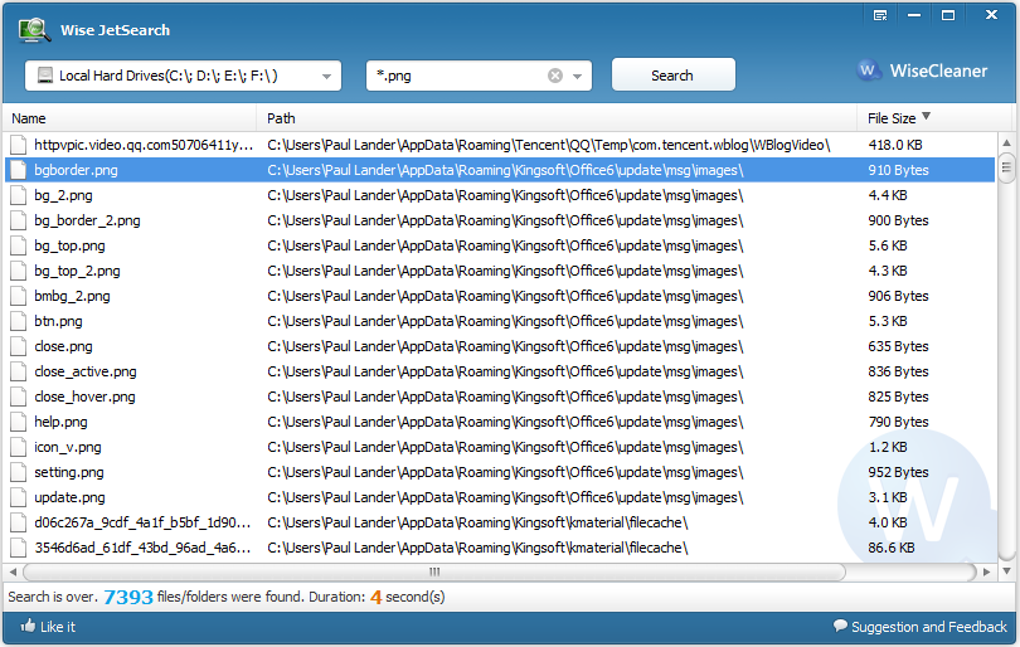The width and height of the screenshot is (1020, 647).
Task: Open the feedback menu icon in title bar
Action: [x=880, y=15]
